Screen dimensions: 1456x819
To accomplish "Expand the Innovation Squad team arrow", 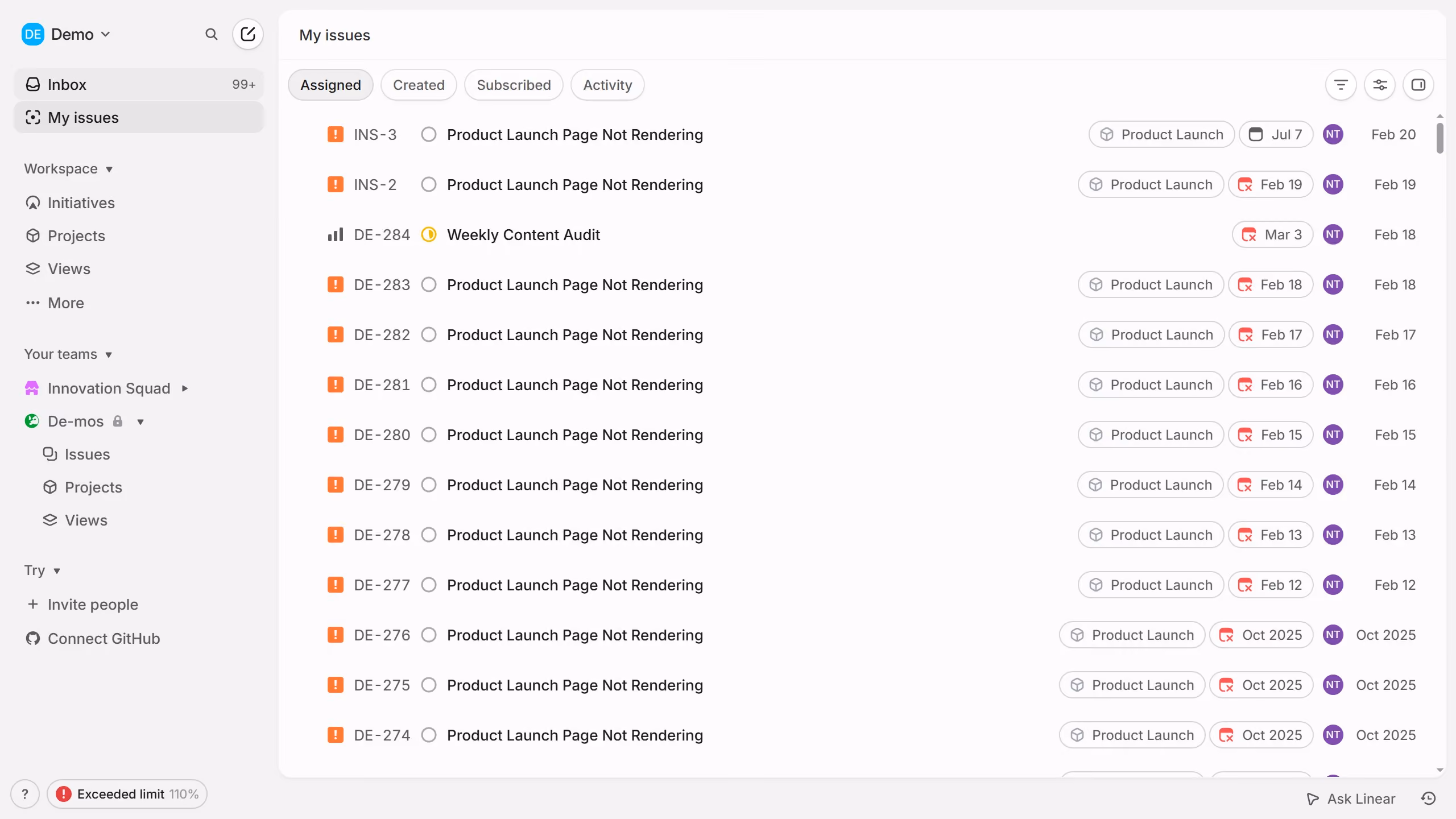I will [x=185, y=388].
